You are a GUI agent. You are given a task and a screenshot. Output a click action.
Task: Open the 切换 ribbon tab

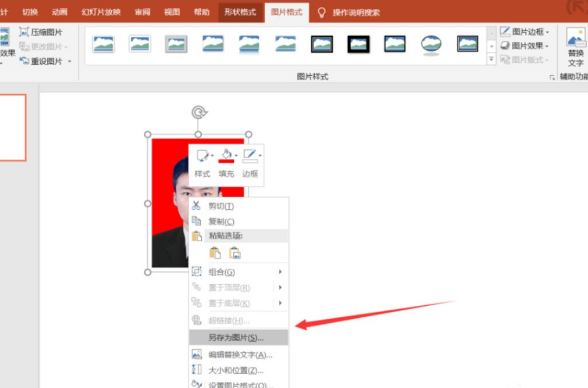[x=30, y=12]
